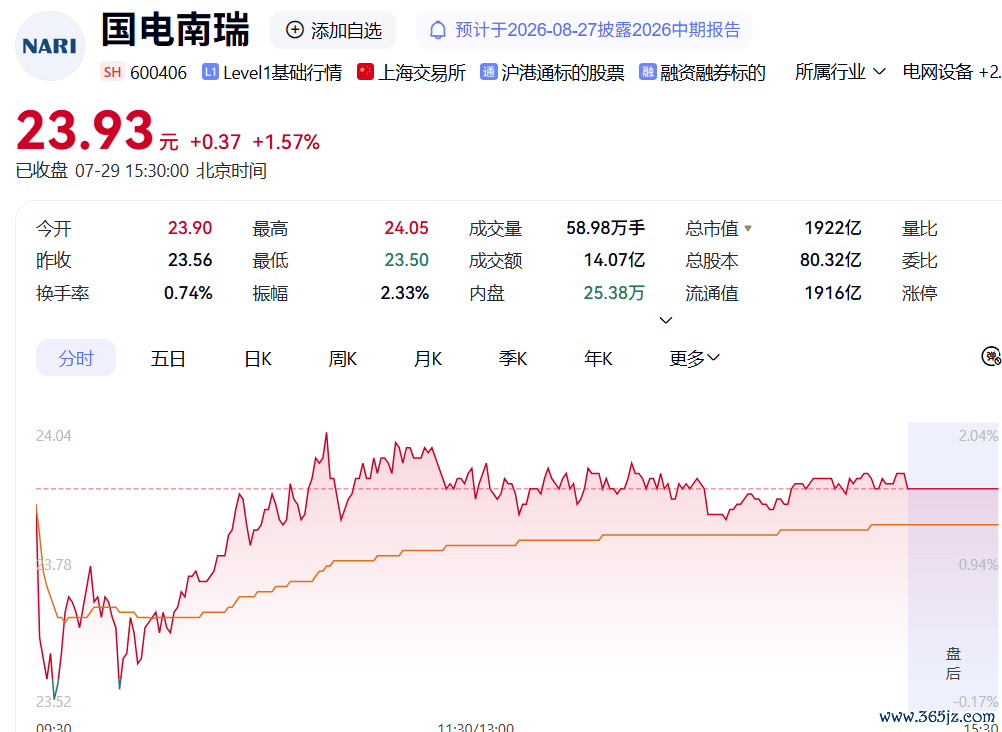This screenshot has width=1002, height=732.
Task: Switch to the 季K tab
Action: click(513, 359)
